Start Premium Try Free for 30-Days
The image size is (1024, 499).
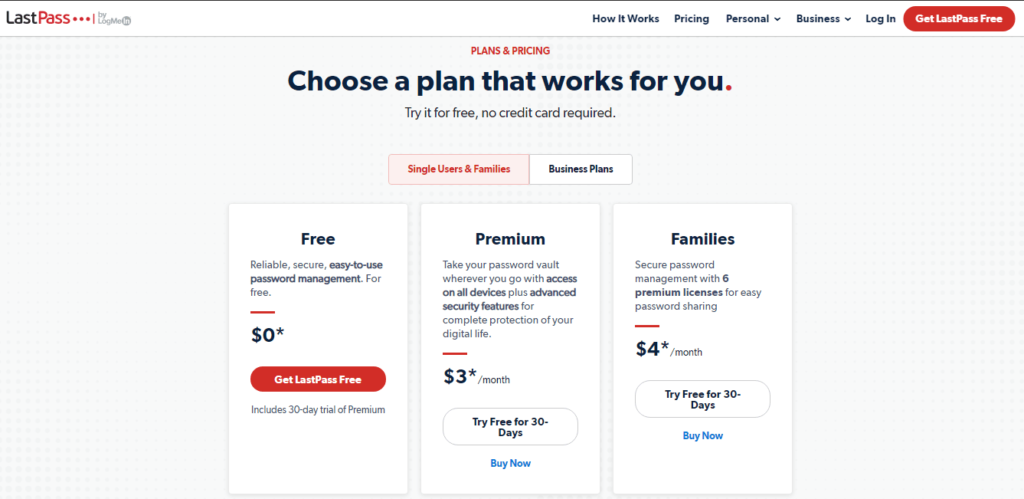[x=510, y=427]
